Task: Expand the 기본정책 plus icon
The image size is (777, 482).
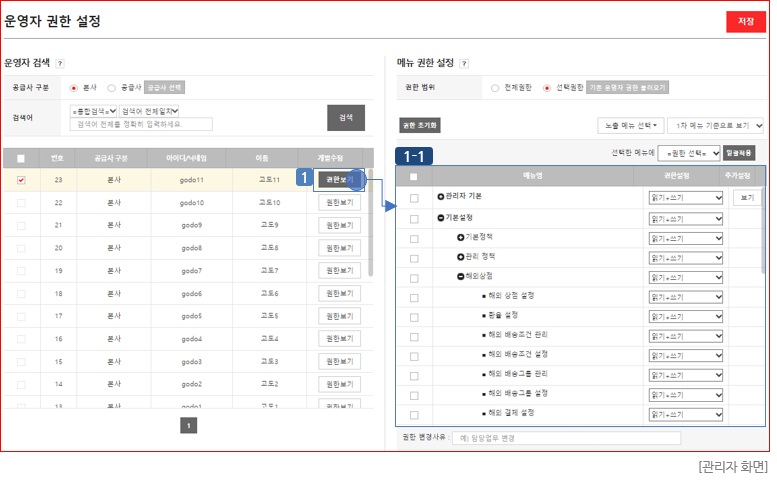Action: [x=461, y=237]
